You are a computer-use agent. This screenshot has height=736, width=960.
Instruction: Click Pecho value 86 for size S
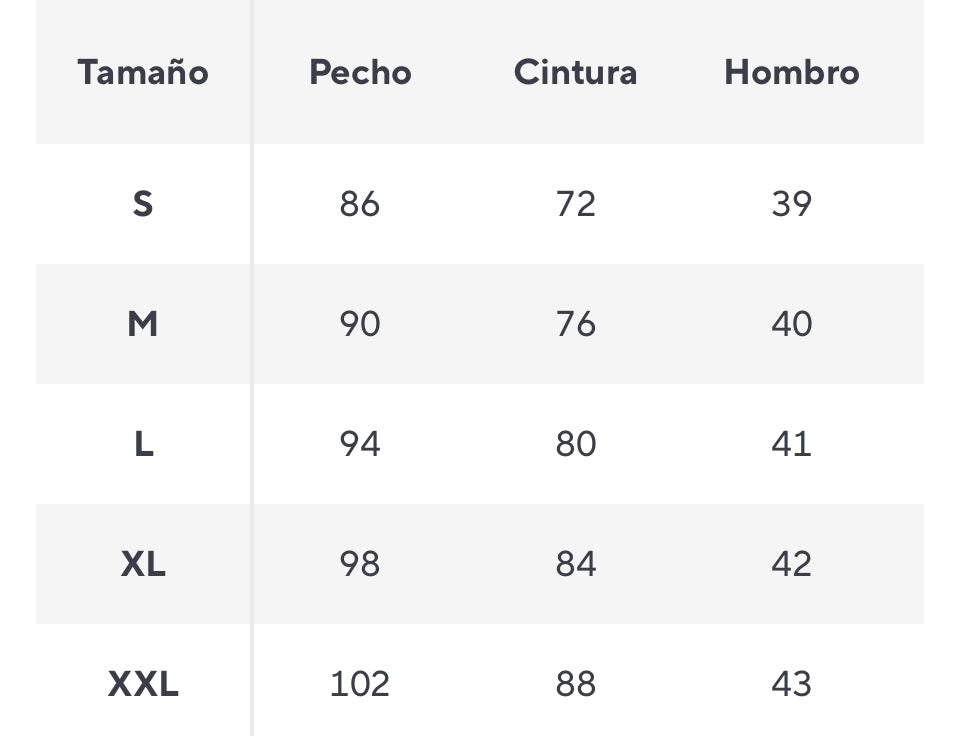(x=360, y=204)
